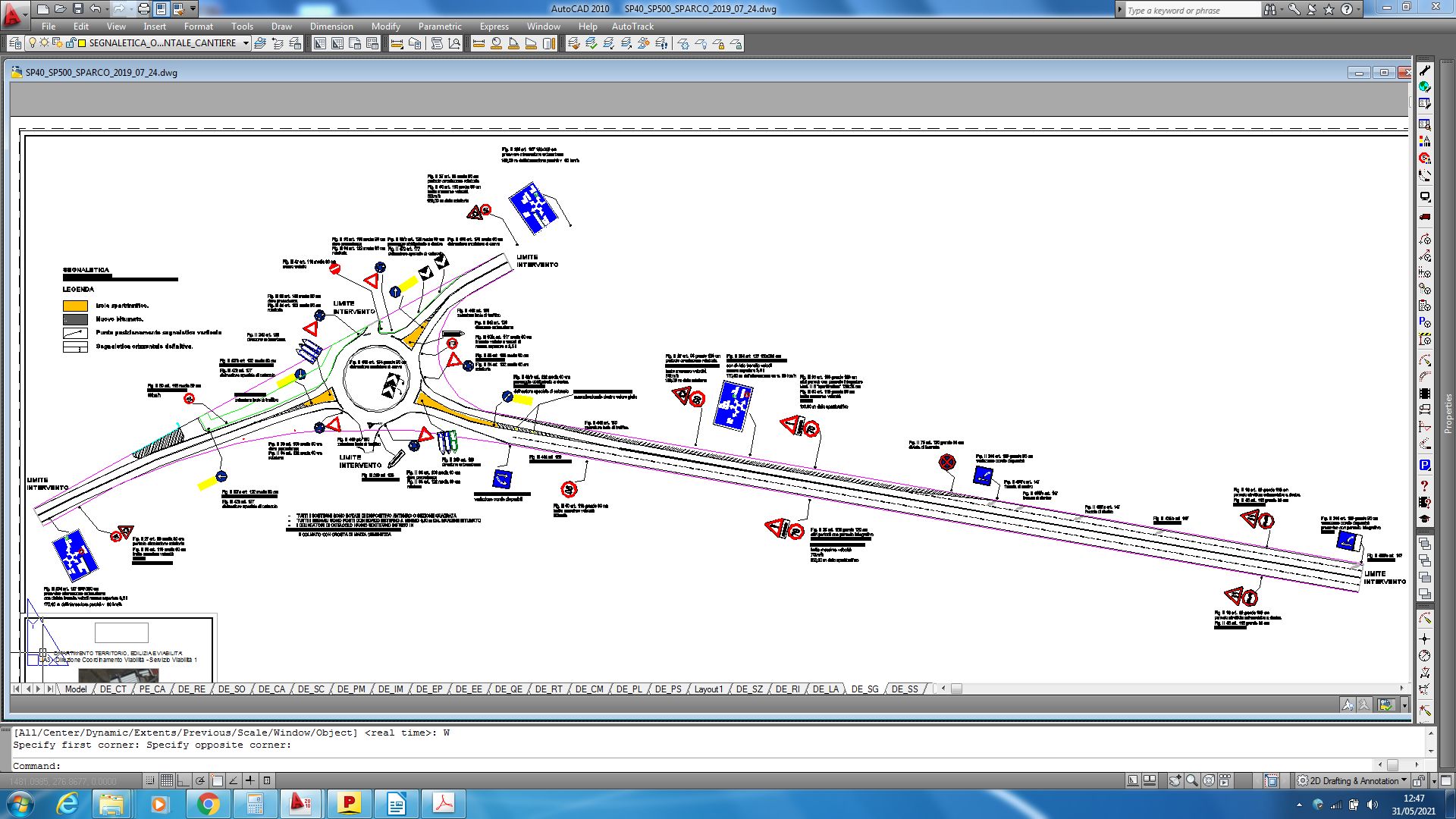Screen dimensions: 1456x819
Task: Click last layout tab navigation arrow
Action: point(50,689)
